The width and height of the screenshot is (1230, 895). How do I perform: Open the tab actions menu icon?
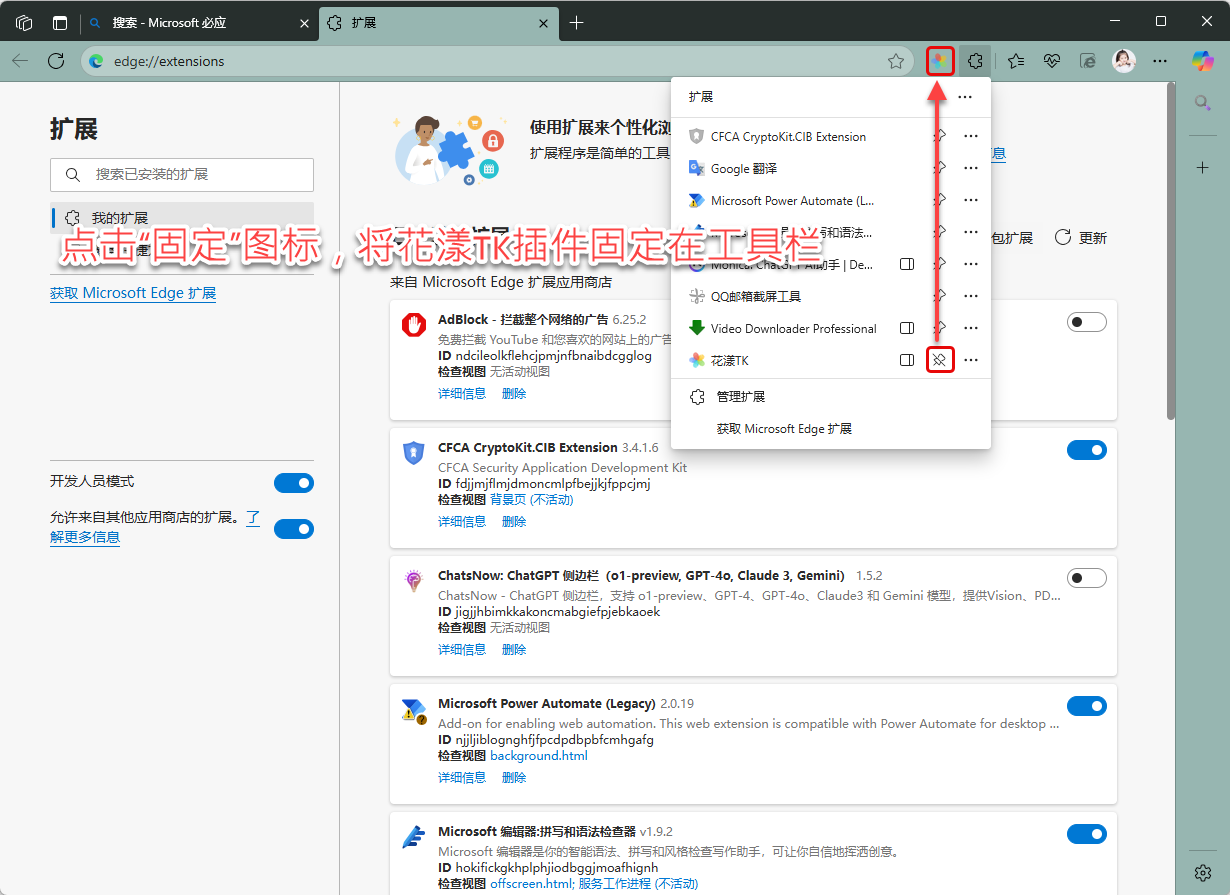coord(60,22)
